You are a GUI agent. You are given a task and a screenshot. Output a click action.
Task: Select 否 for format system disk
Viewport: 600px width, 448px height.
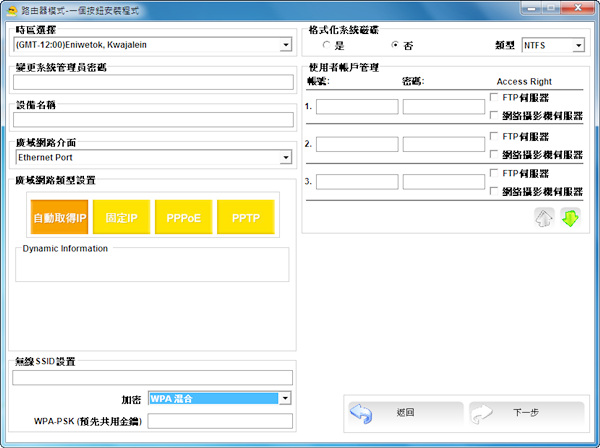(x=395, y=46)
